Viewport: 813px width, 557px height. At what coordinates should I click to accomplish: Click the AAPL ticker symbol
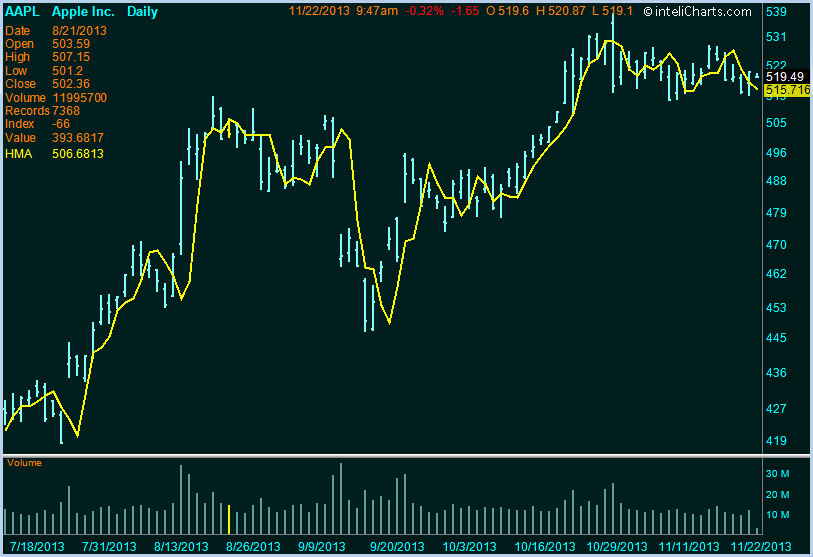coord(22,11)
